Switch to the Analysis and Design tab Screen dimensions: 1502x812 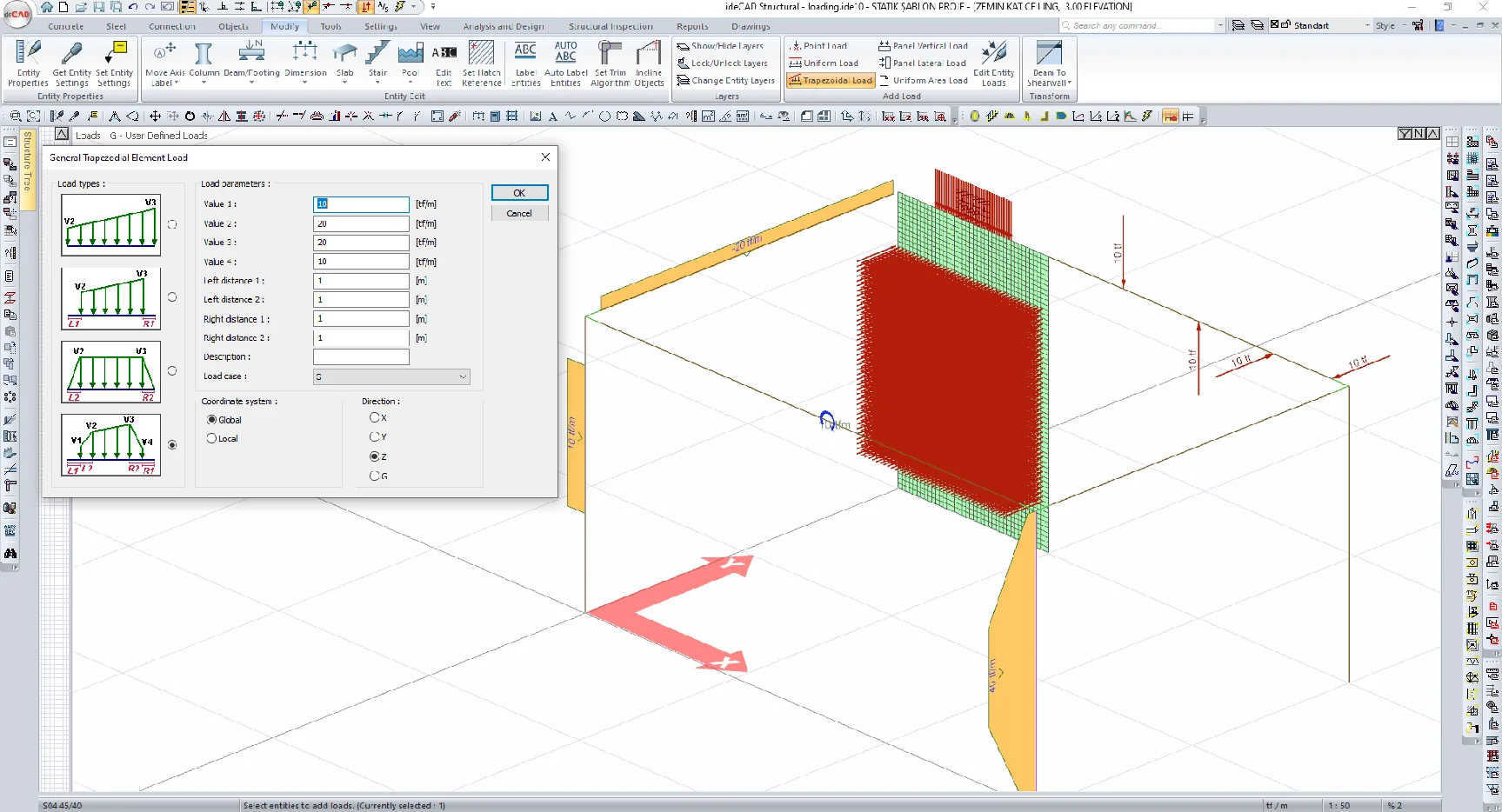click(504, 26)
